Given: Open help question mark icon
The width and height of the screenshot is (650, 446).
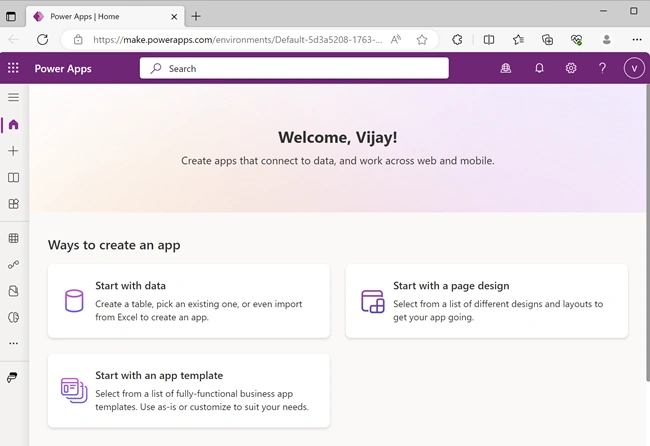Looking at the screenshot, I should pos(602,68).
